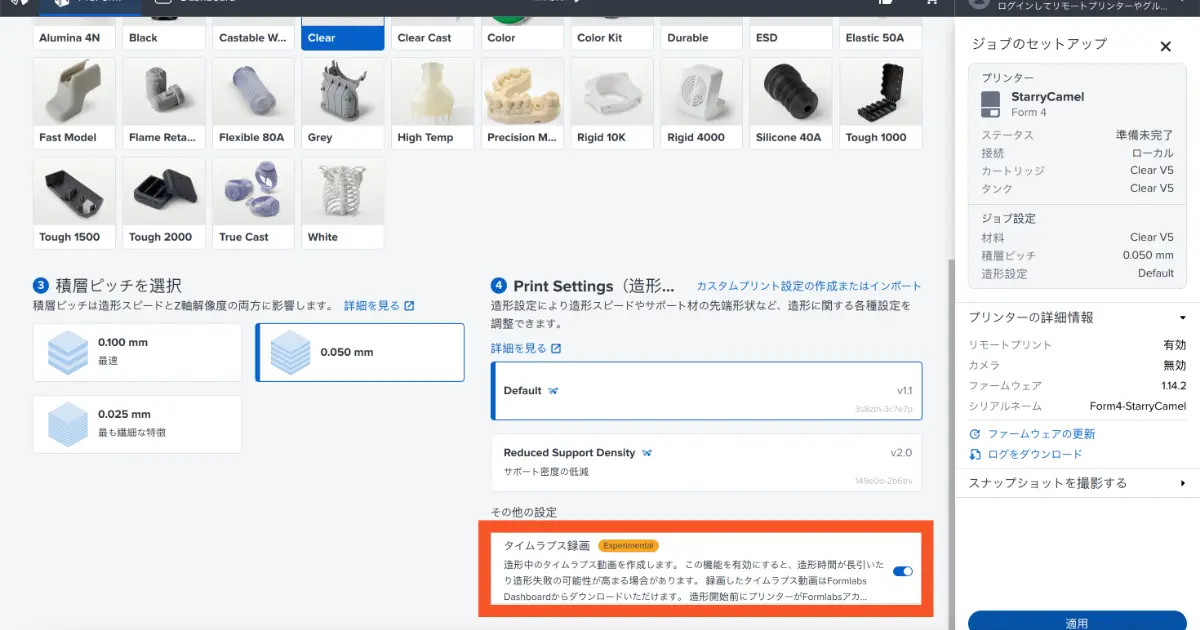This screenshot has height=630, width=1200.
Task: Click the 積層ピッチを選択 step 3 heading
Action: coord(116,286)
